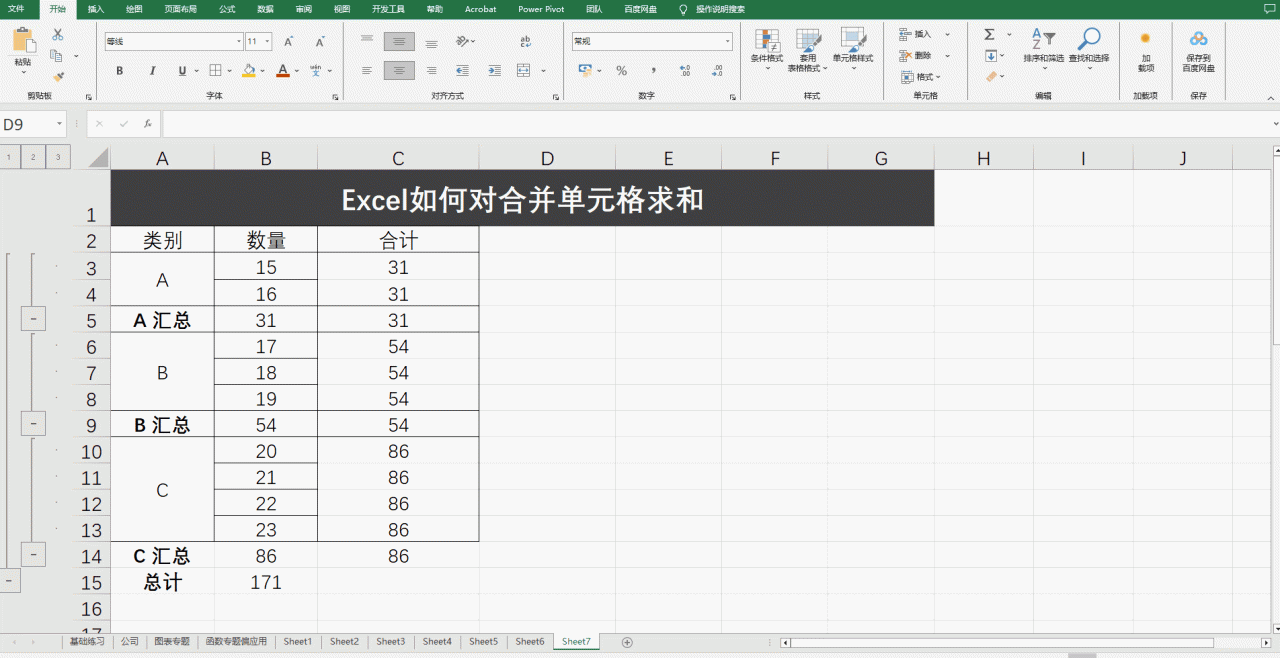
Task: Switch to the 公式 Formulas ribbon tab
Action: pos(227,9)
